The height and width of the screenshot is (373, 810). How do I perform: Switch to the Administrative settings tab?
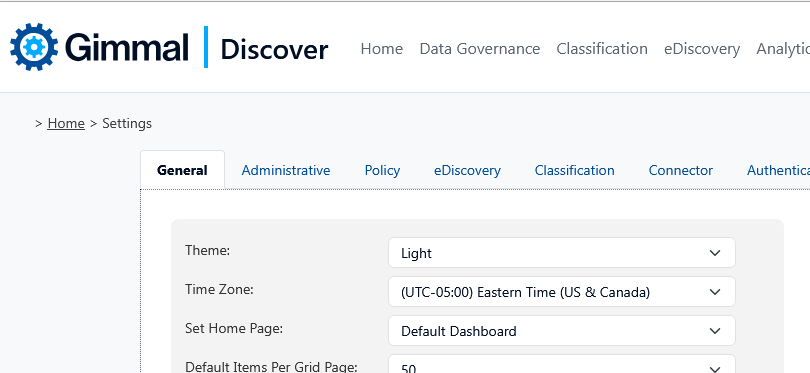(286, 170)
